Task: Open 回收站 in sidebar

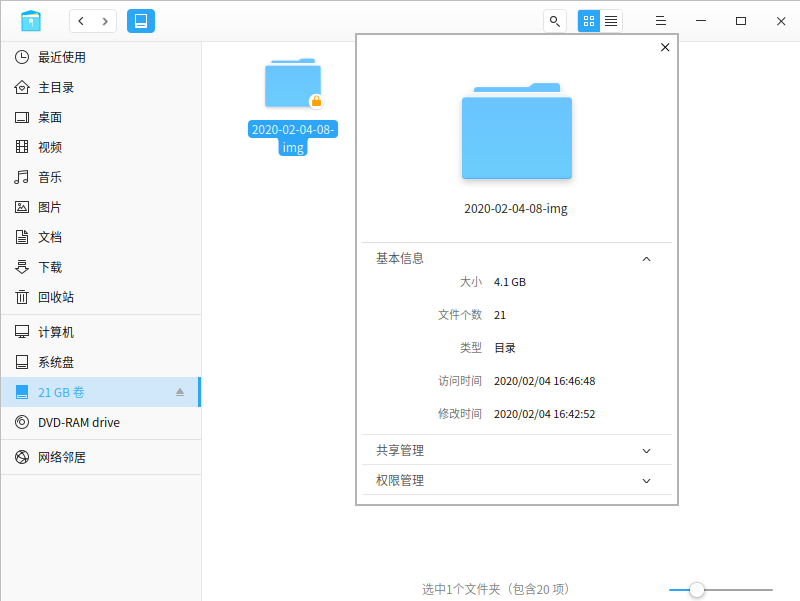Action: coord(56,297)
